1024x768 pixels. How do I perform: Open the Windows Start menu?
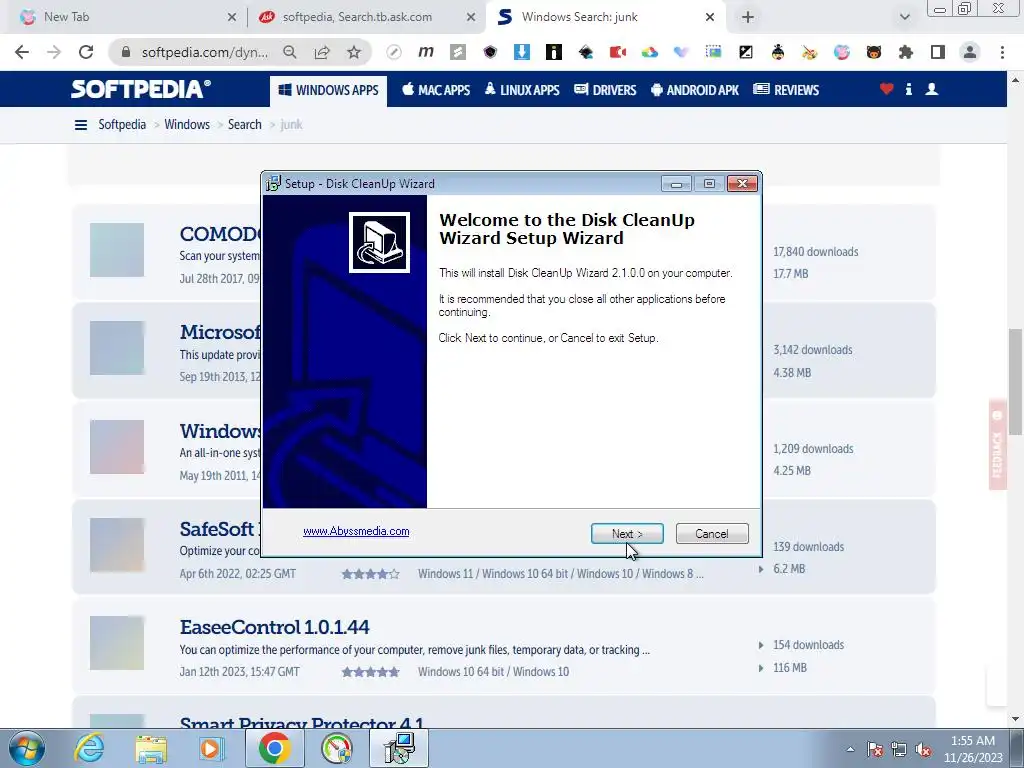point(27,748)
